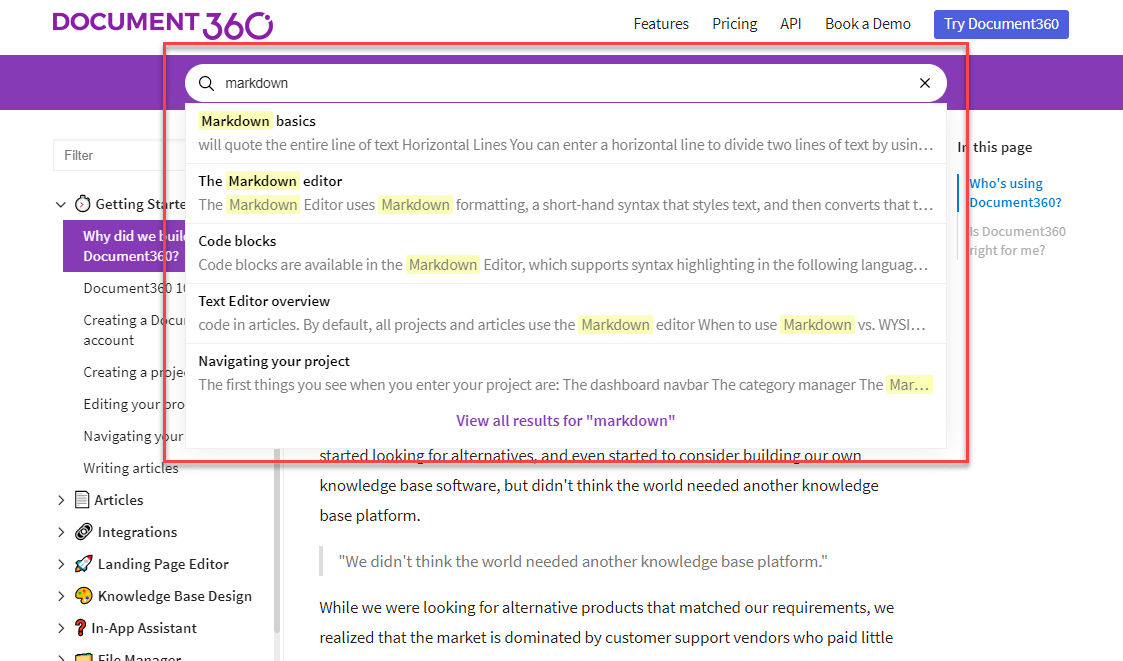Image resolution: width=1123 pixels, height=661 pixels.
Task: Expand the Articles section
Action: 62,499
